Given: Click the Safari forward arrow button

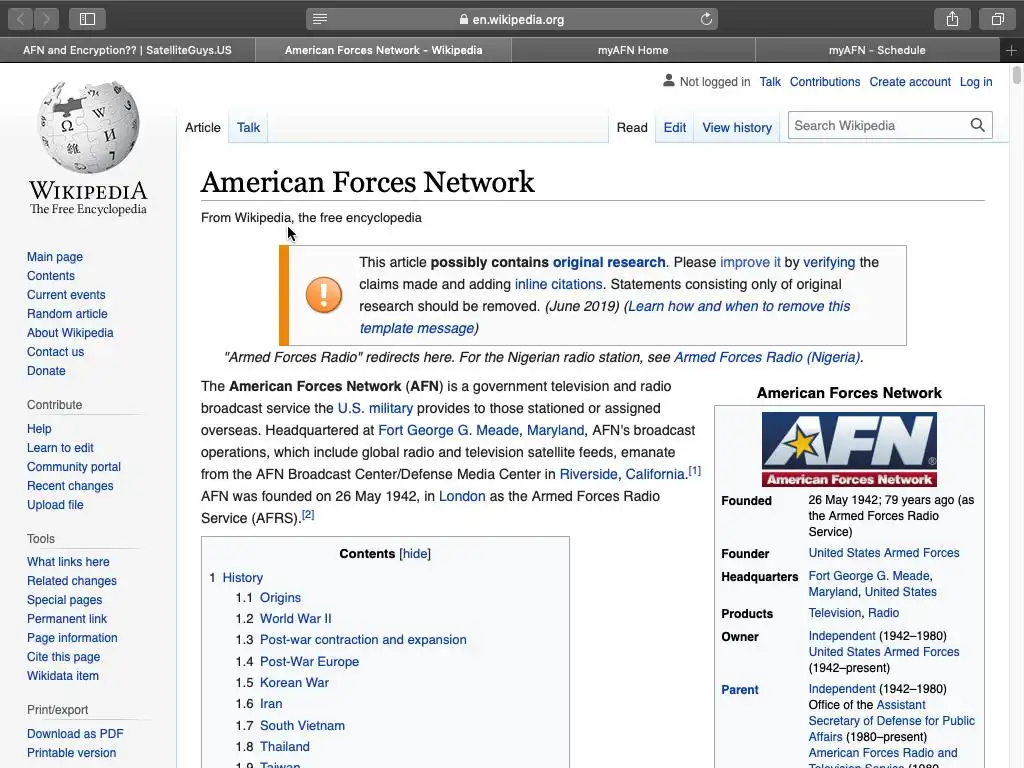Looking at the screenshot, I should 46,19.
